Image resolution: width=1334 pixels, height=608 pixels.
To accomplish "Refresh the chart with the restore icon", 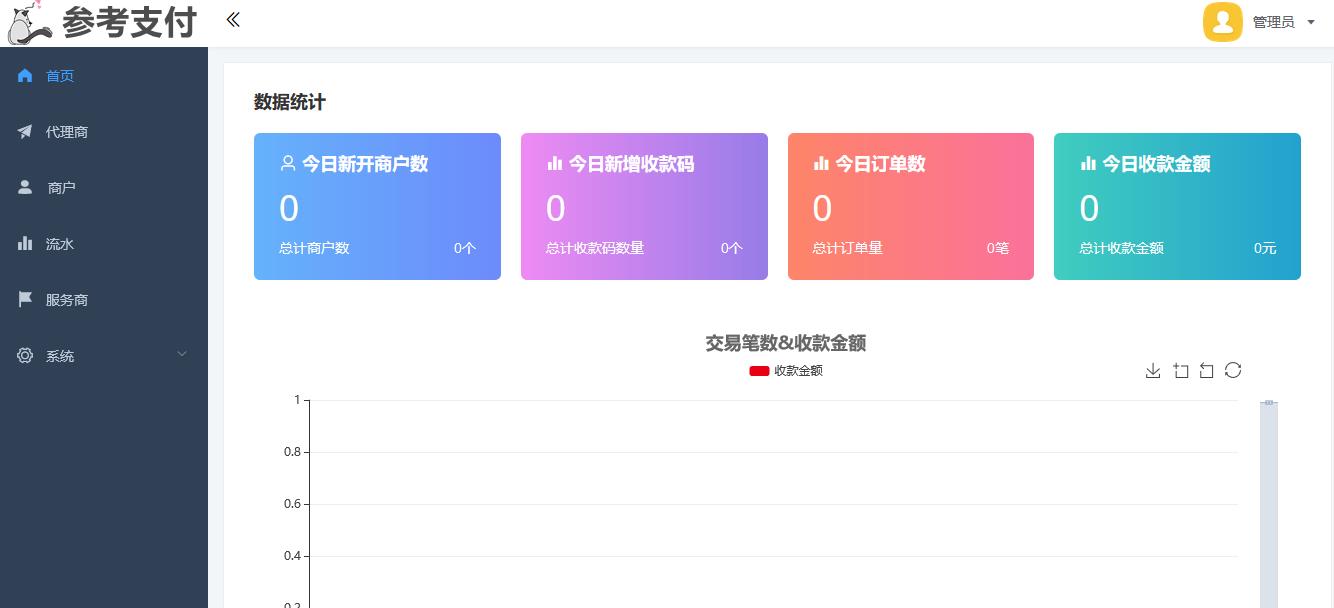I will (x=1233, y=370).
